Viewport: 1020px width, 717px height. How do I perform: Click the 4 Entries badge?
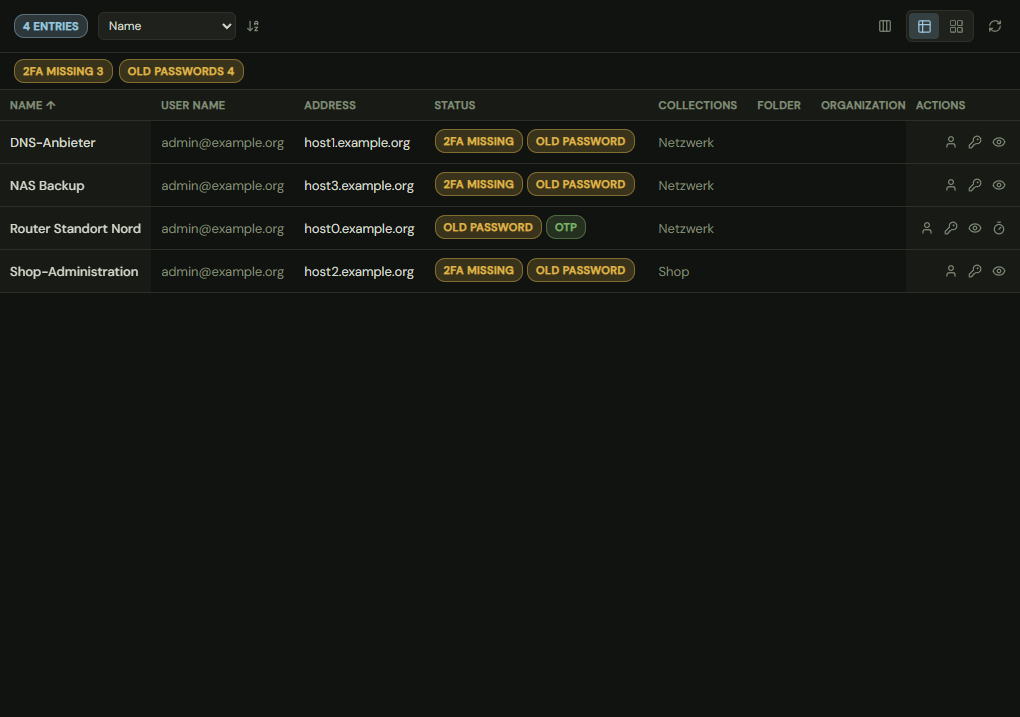(51, 26)
